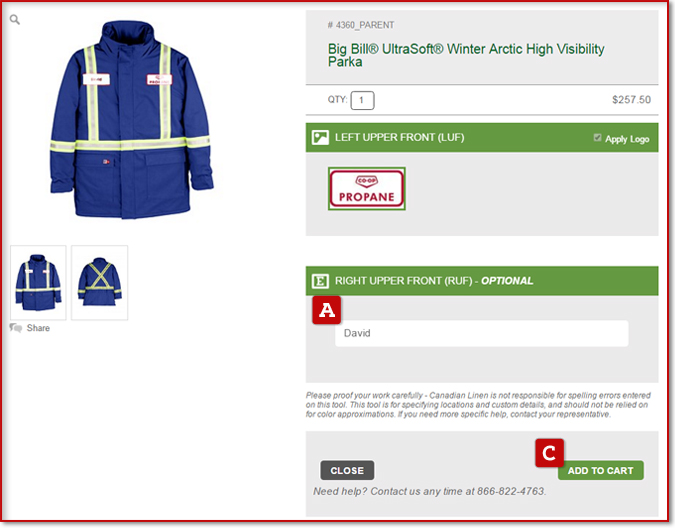Screen dimensions: 675x530
Task: Click the embroidery E icon beside Right Upper Front
Action: [320, 281]
